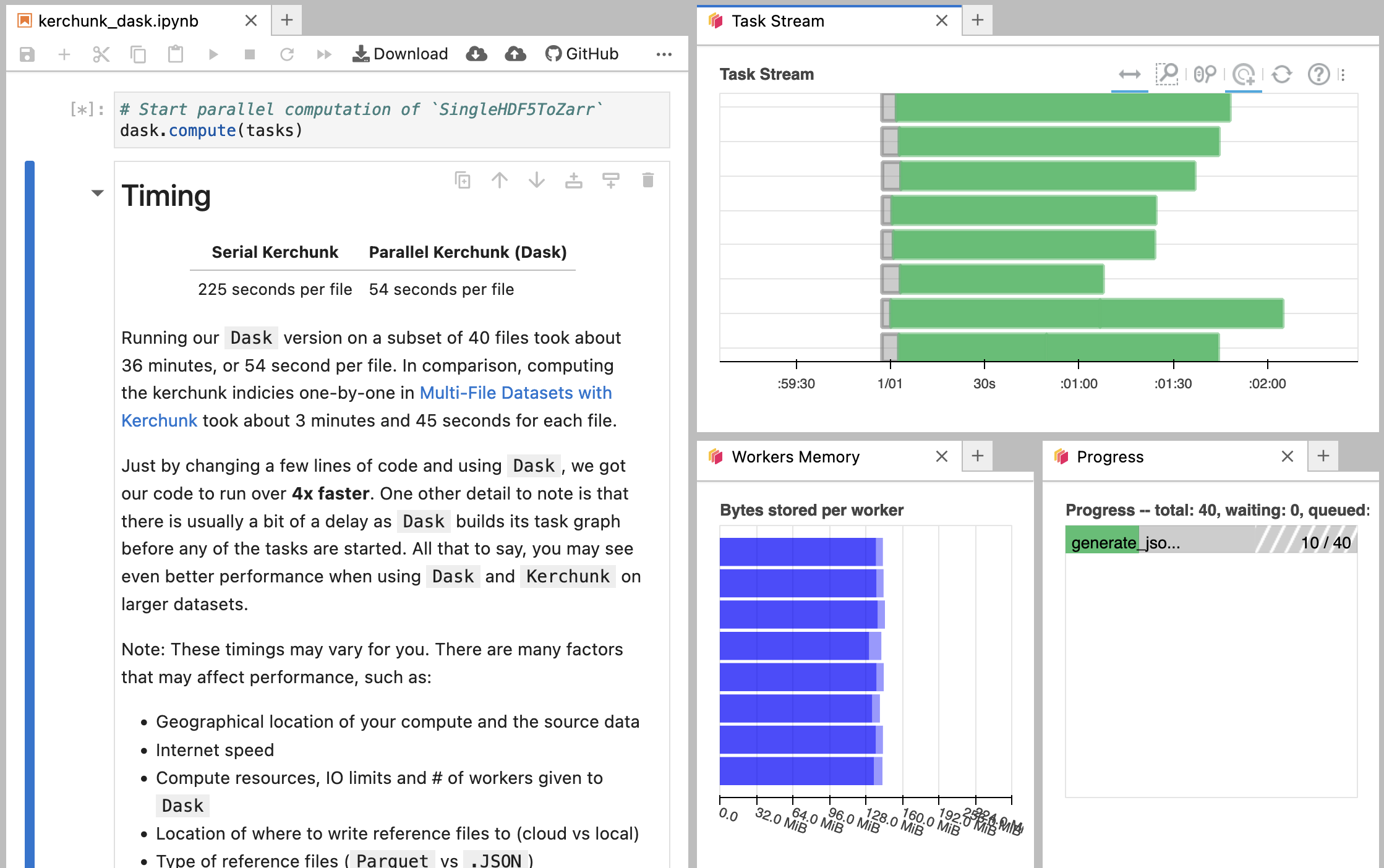Cut the selected cell with the scissors
The height and width of the screenshot is (868, 1384).
pos(101,54)
